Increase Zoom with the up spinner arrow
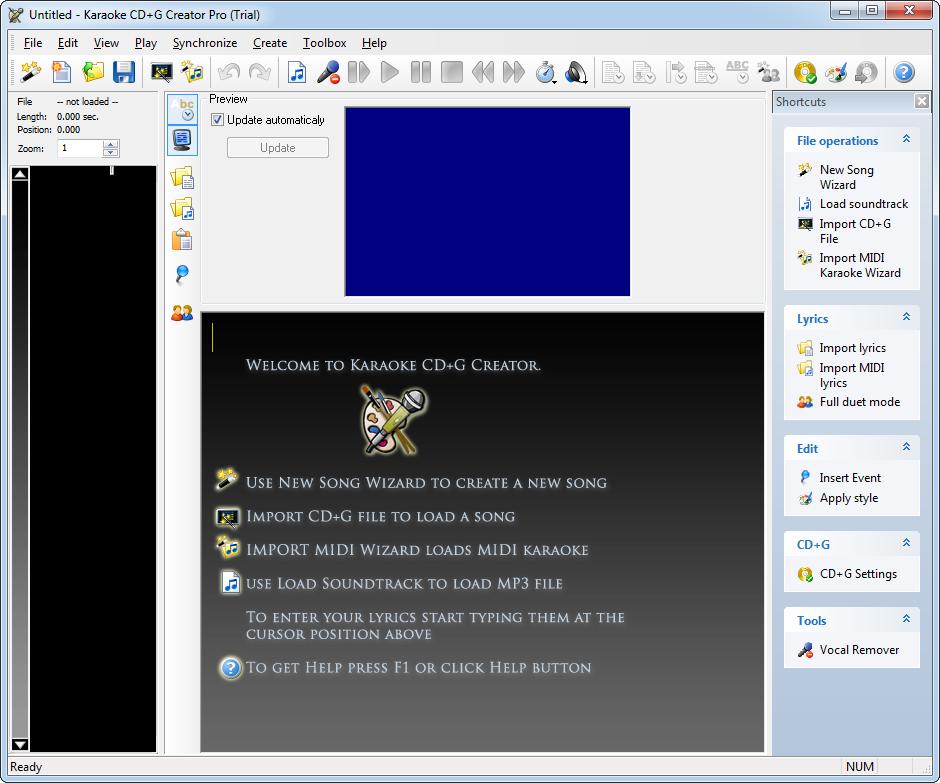 tap(111, 144)
